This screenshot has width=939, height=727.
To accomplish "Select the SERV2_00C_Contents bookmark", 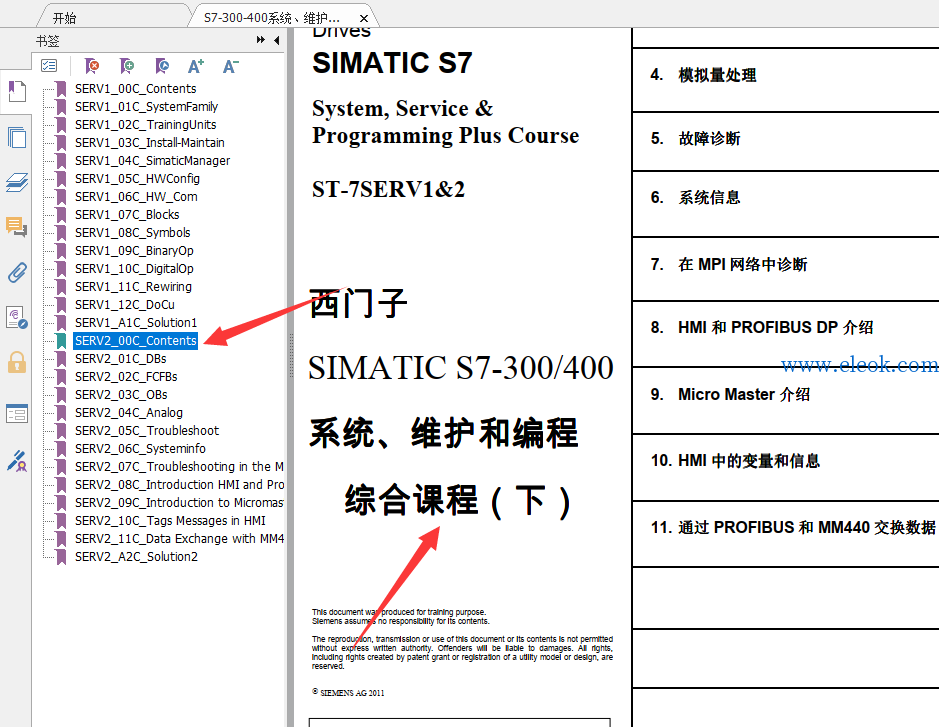I will coord(135,341).
